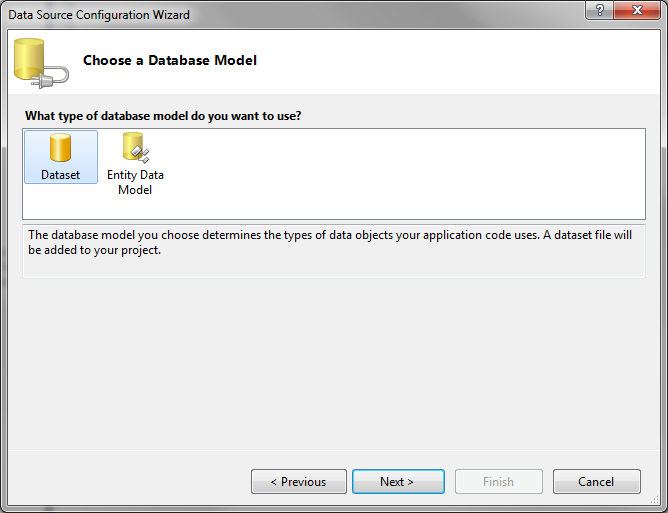Click the "Choose a Database Model" heading
The width and height of the screenshot is (668, 513).
click(170, 61)
